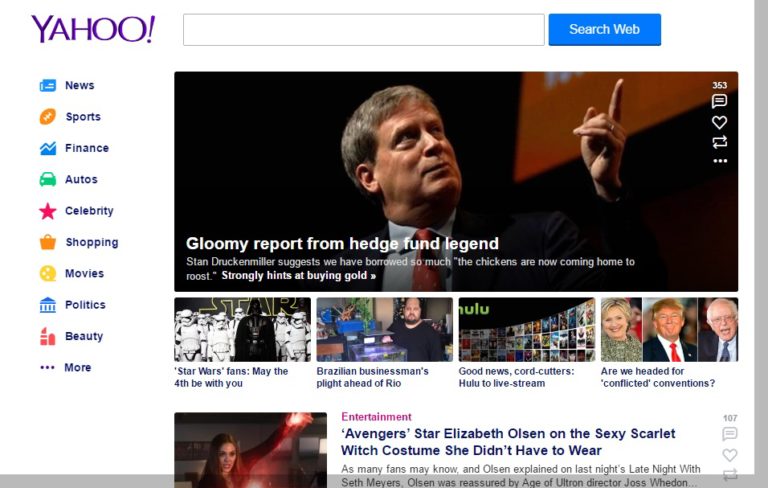Go to the Beauty section label

click(84, 336)
